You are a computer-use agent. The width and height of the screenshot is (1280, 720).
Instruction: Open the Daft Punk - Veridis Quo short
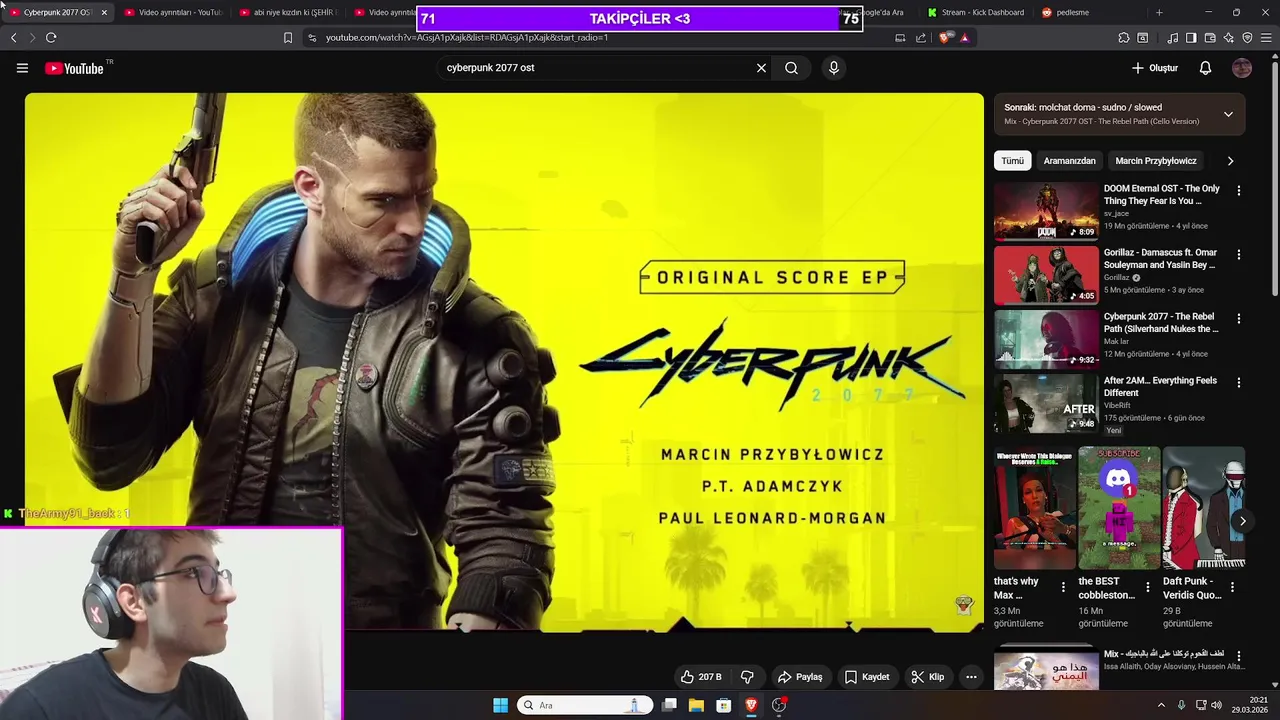coord(1204,508)
